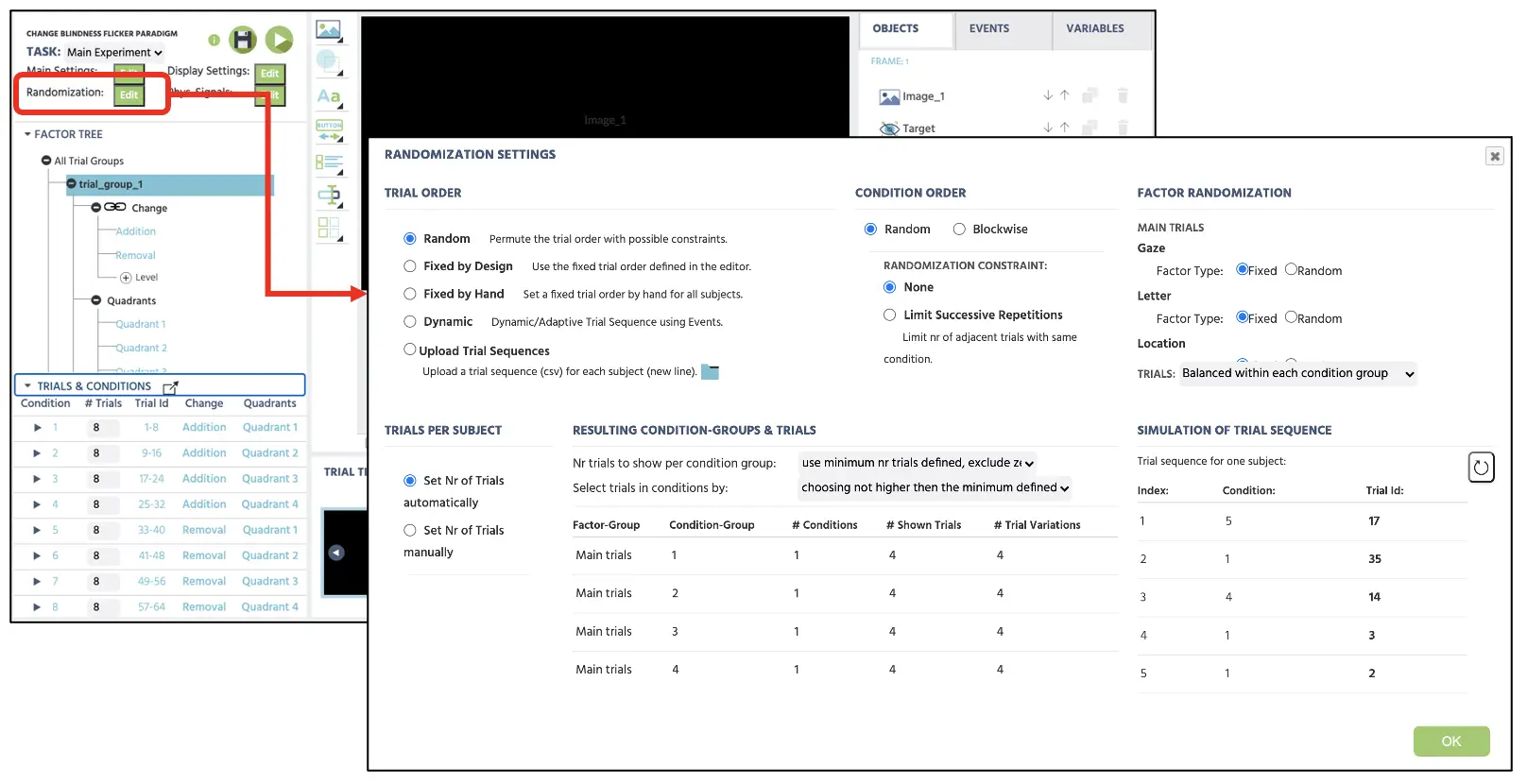The height and width of the screenshot is (784, 1527).
Task: Select Dynamic trial order
Action: 410,321
